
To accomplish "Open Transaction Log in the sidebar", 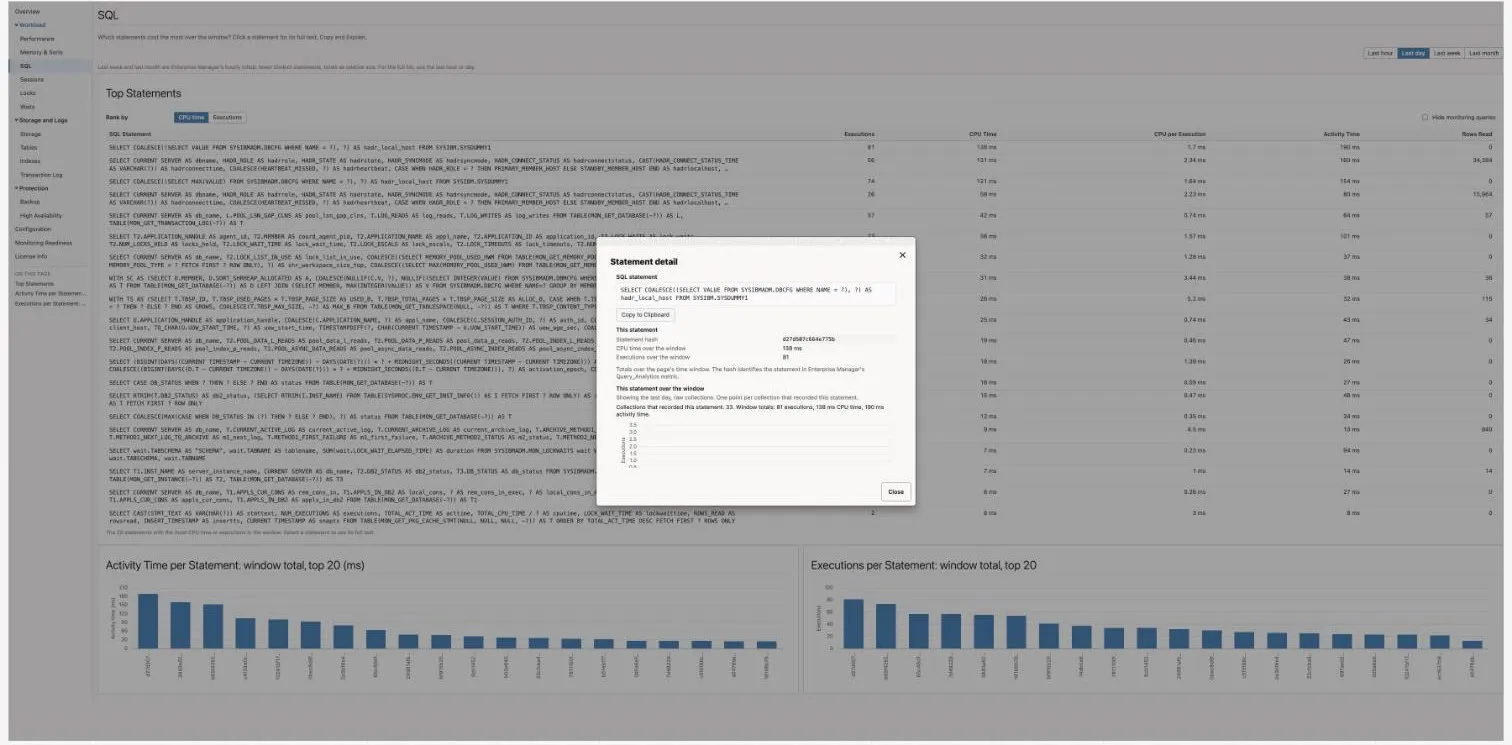I will pos(41,174).
